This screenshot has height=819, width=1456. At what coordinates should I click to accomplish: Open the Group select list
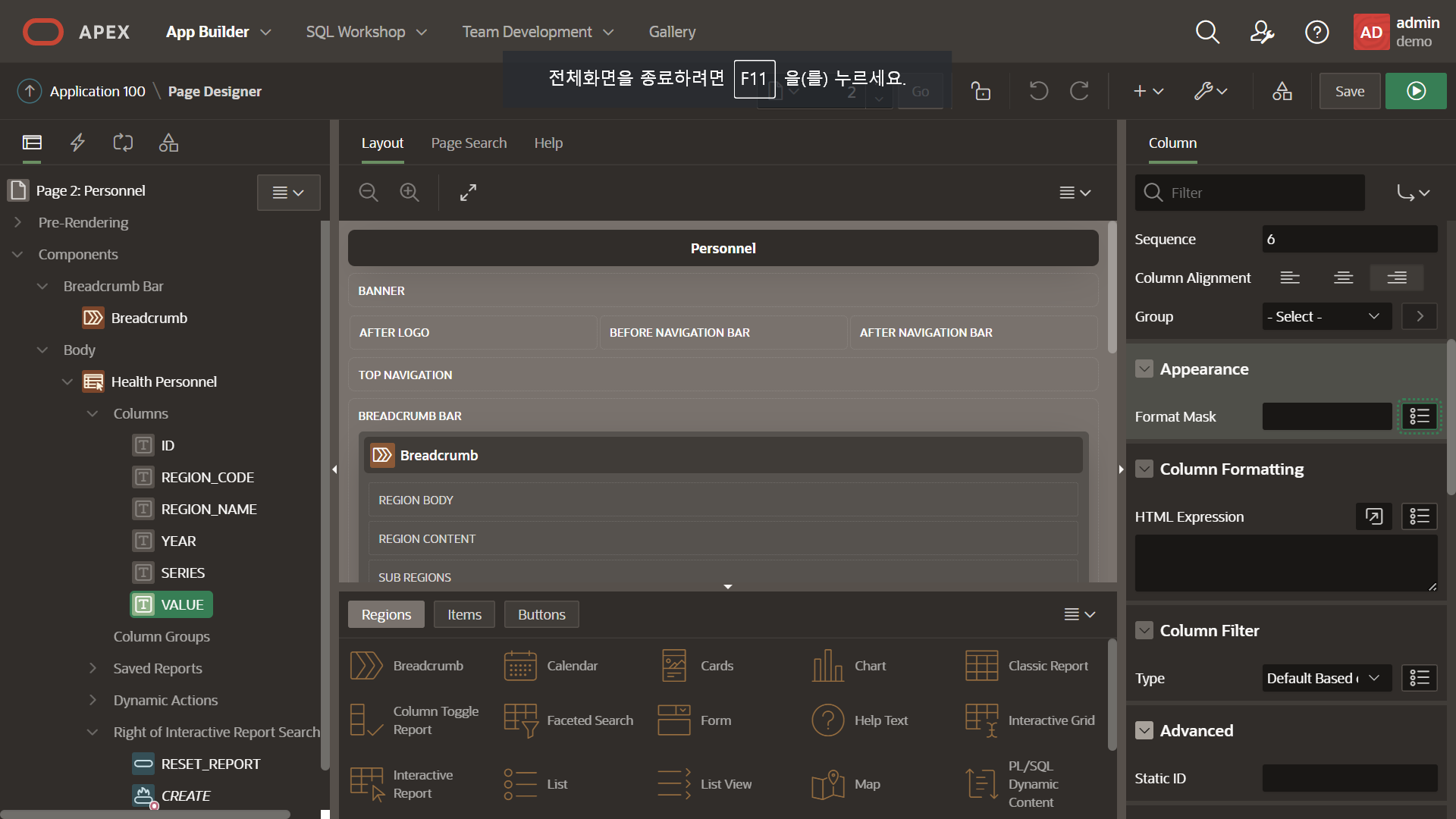(1327, 316)
